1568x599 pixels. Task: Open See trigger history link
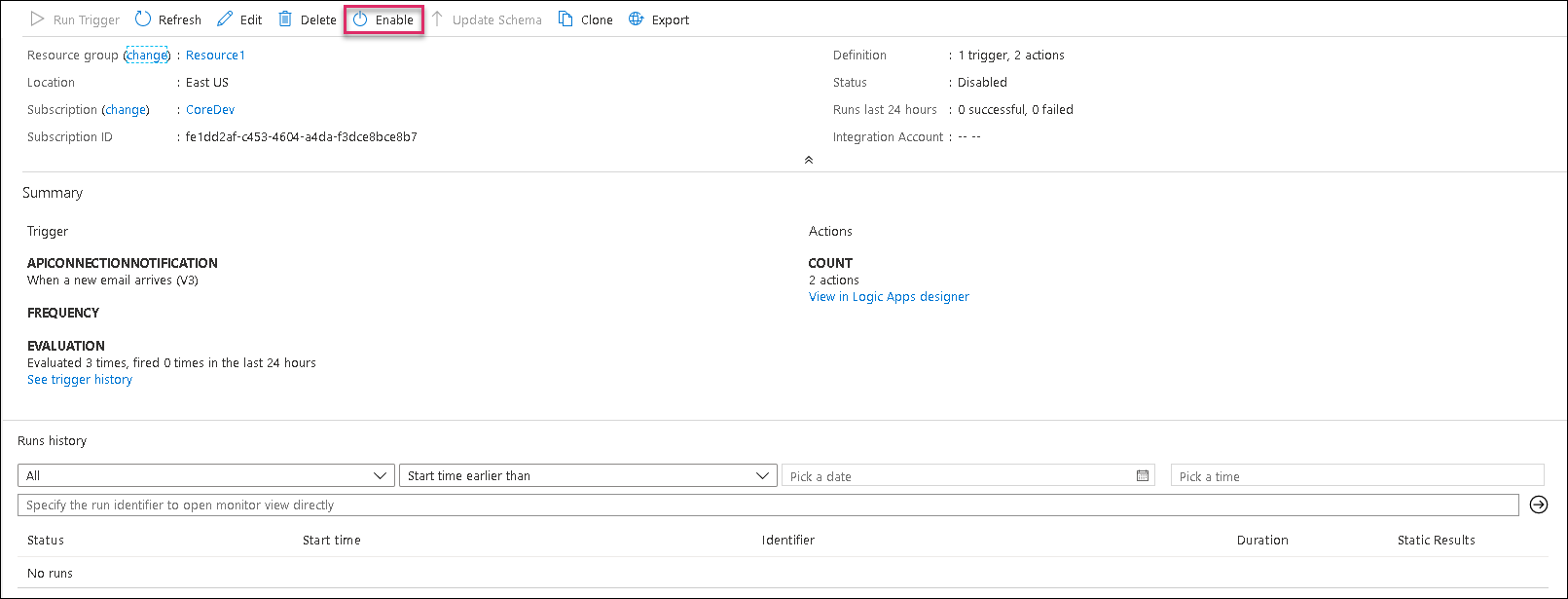[80, 380]
